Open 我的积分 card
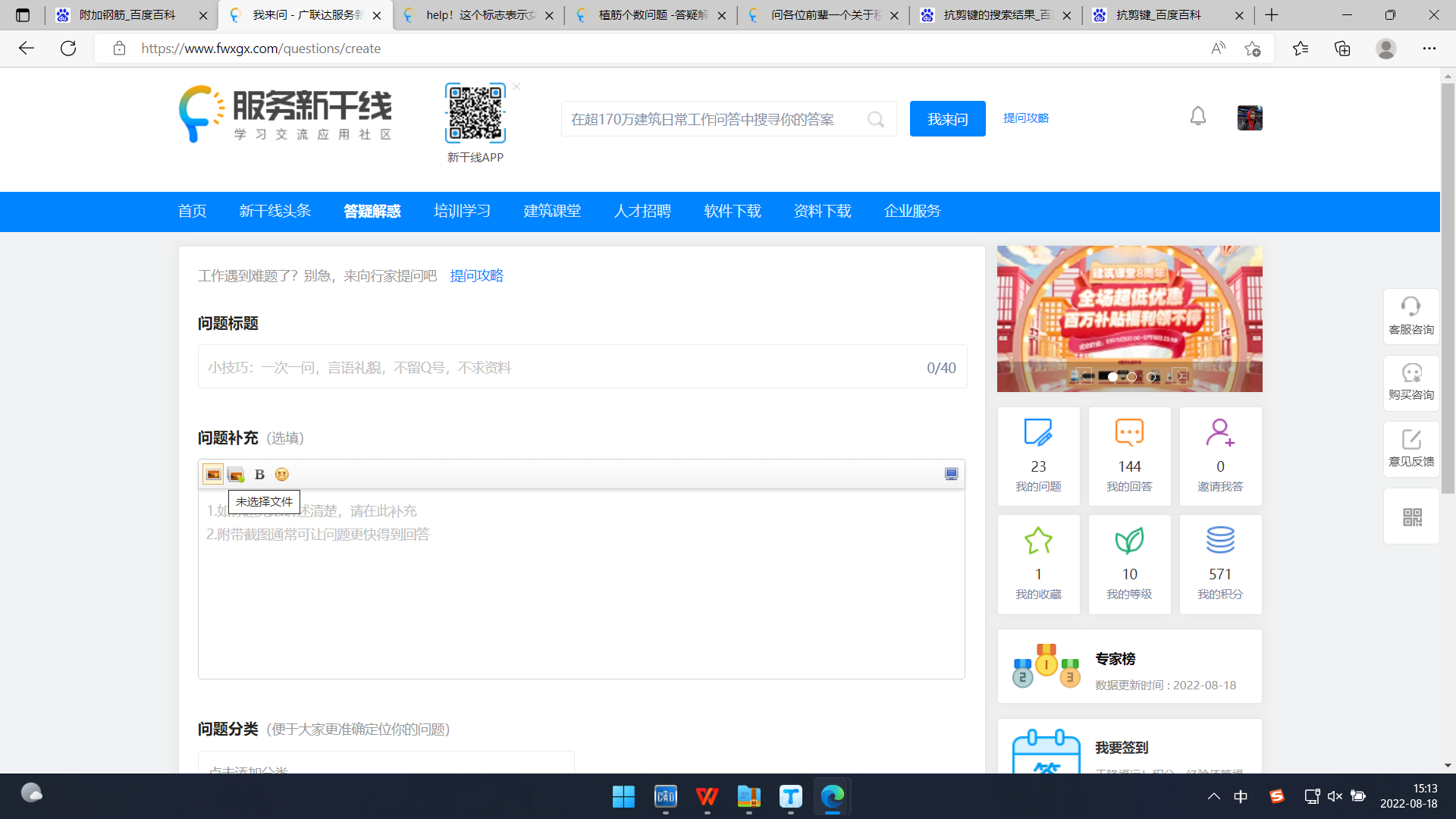The height and width of the screenshot is (819, 1456). (x=1220, y=564)
